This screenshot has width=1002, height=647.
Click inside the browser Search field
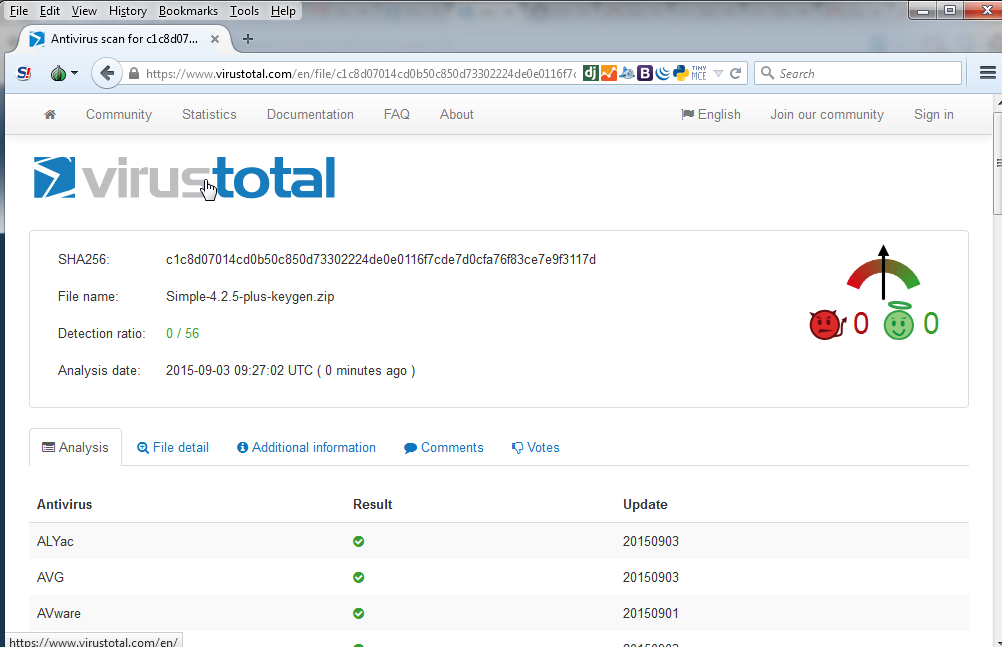865,73
